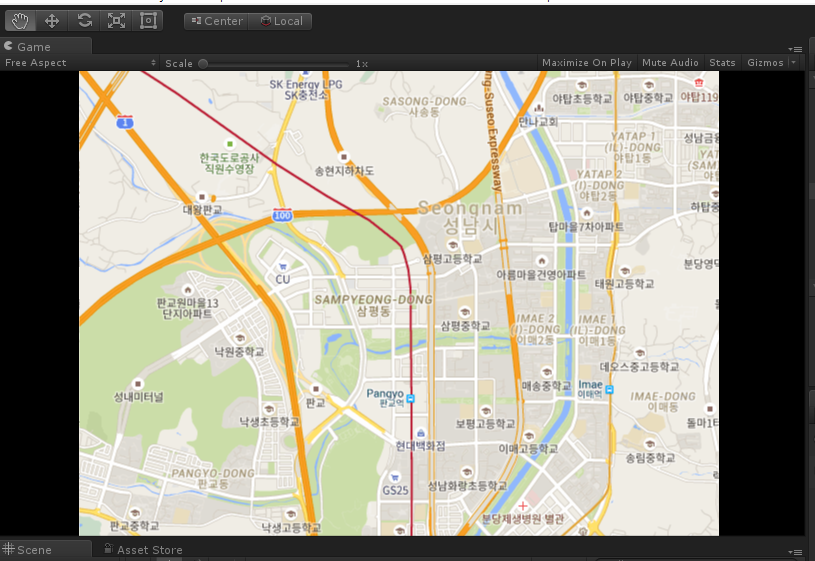Select the Rect transform tool
This screenshot has width=815, height=561.
click(x=148, y=21)
